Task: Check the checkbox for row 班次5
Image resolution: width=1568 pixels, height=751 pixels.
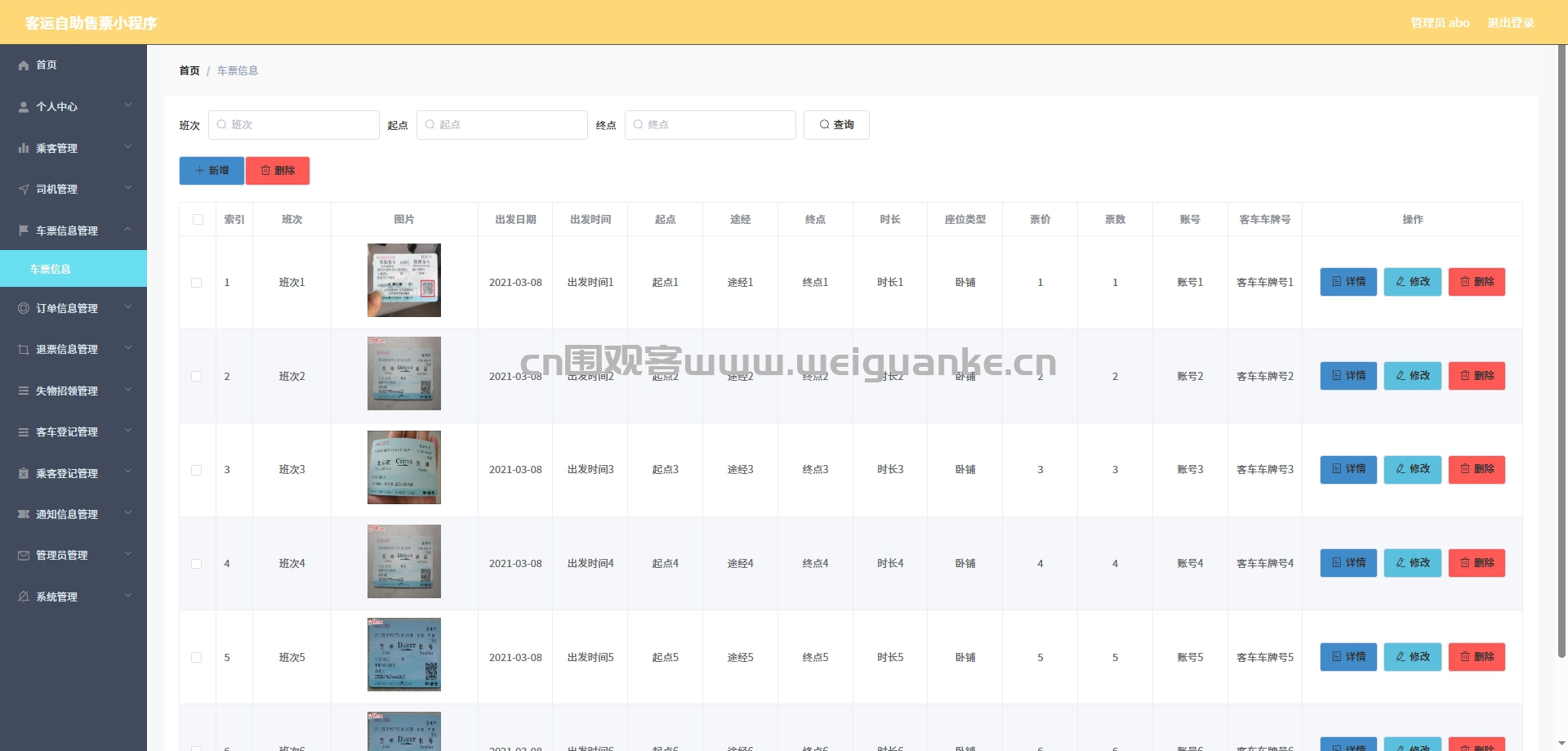Action: 196,658
